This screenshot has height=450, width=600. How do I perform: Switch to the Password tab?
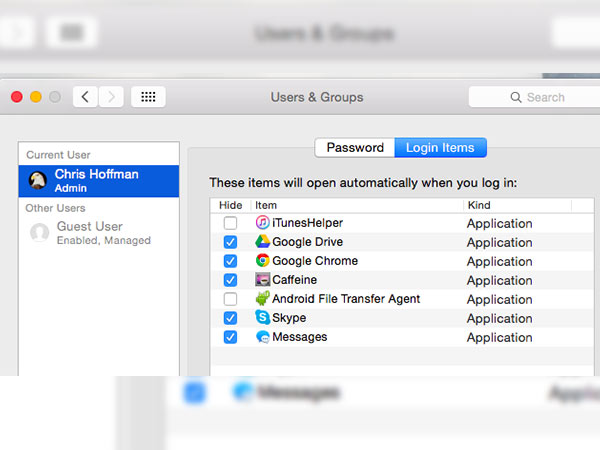355,148
